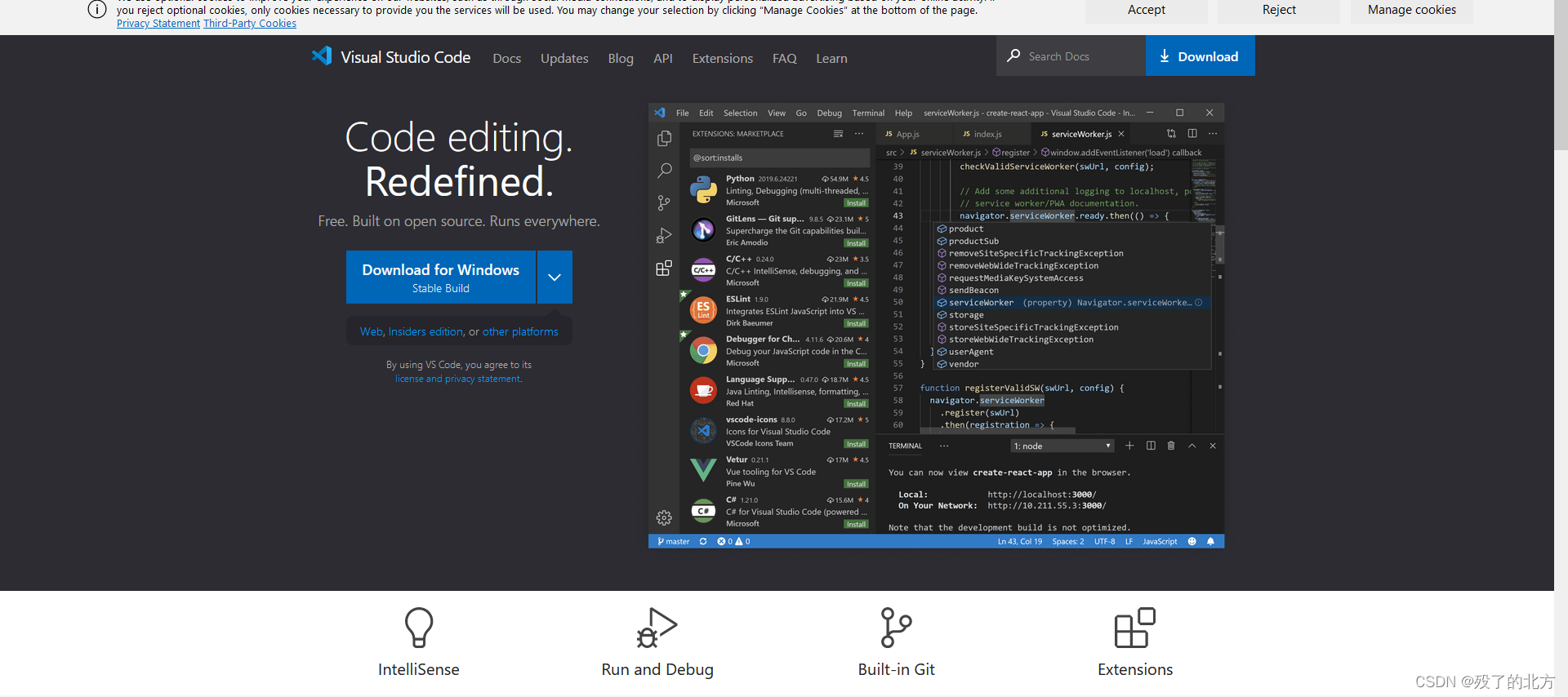
Task: Open the Extensions nav item
Action: [723, 58]
